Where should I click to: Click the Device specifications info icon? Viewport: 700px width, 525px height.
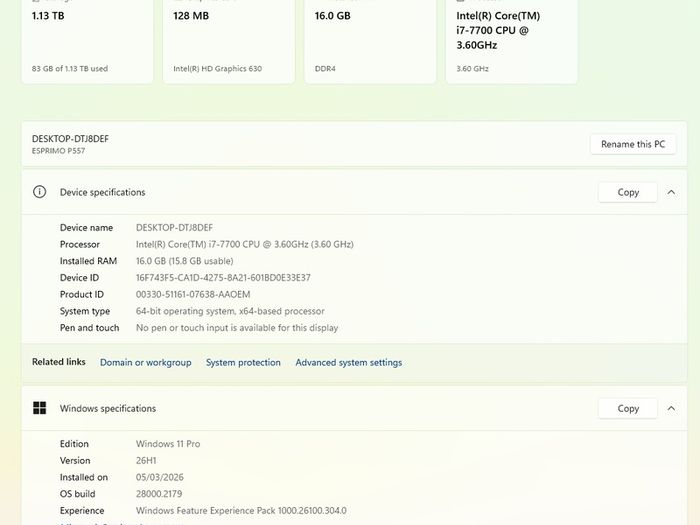[39, 192]
